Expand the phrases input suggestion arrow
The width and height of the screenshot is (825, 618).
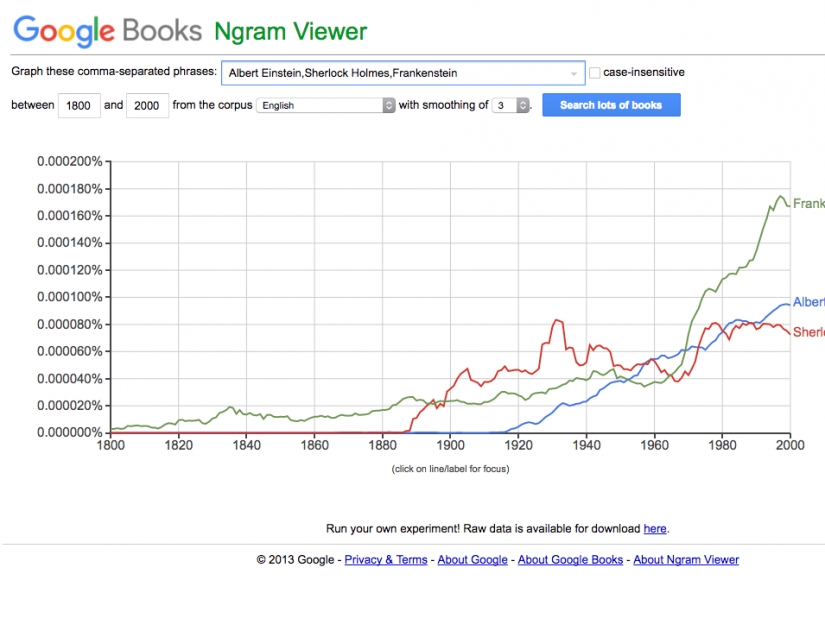pyautogui.click(x=574, y=73)
